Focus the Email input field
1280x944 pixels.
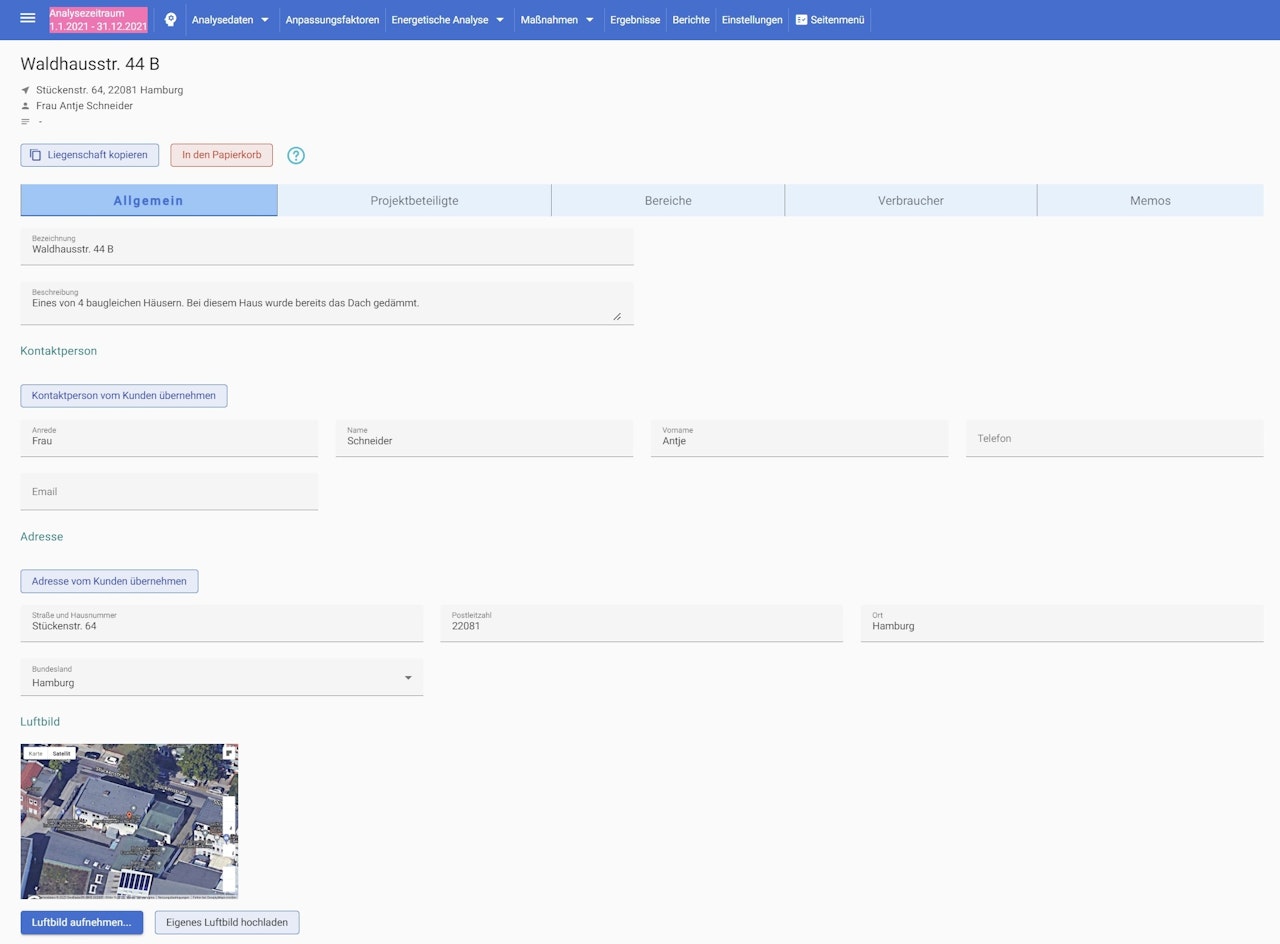(169, 491)
